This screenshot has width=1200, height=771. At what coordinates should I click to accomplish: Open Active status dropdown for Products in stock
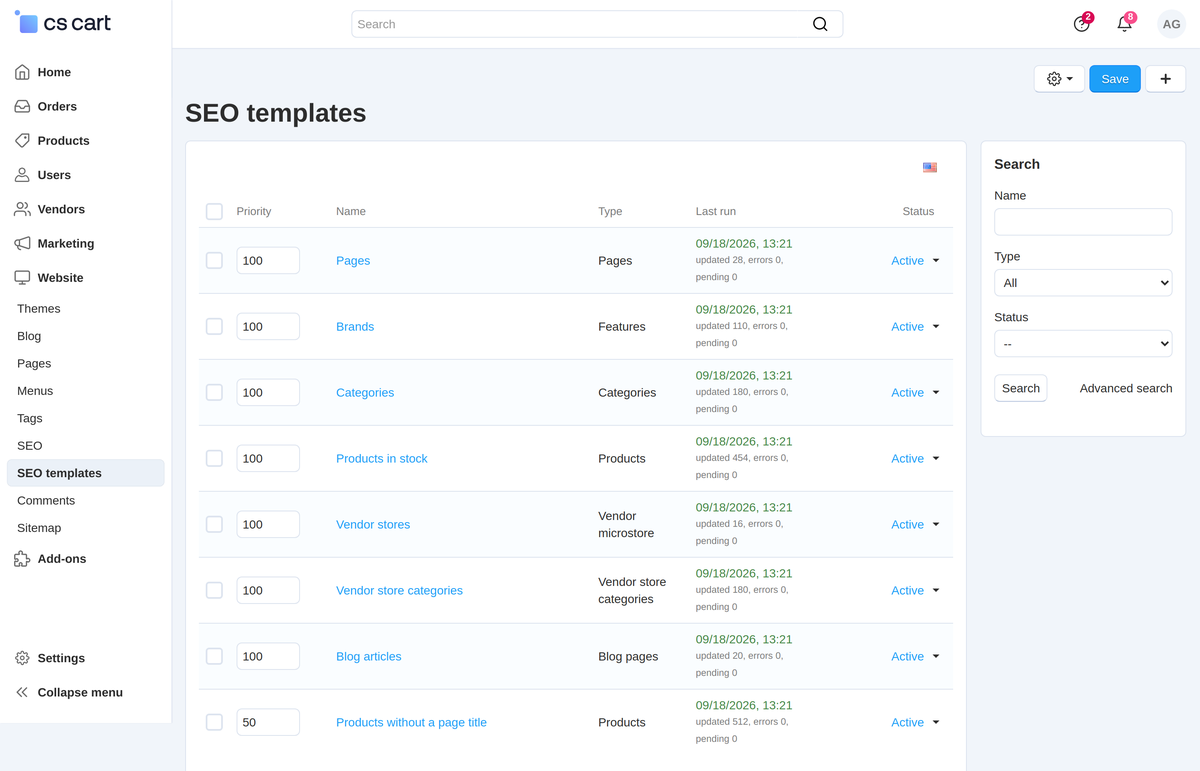pyautogui.click(x=915, y=458)
